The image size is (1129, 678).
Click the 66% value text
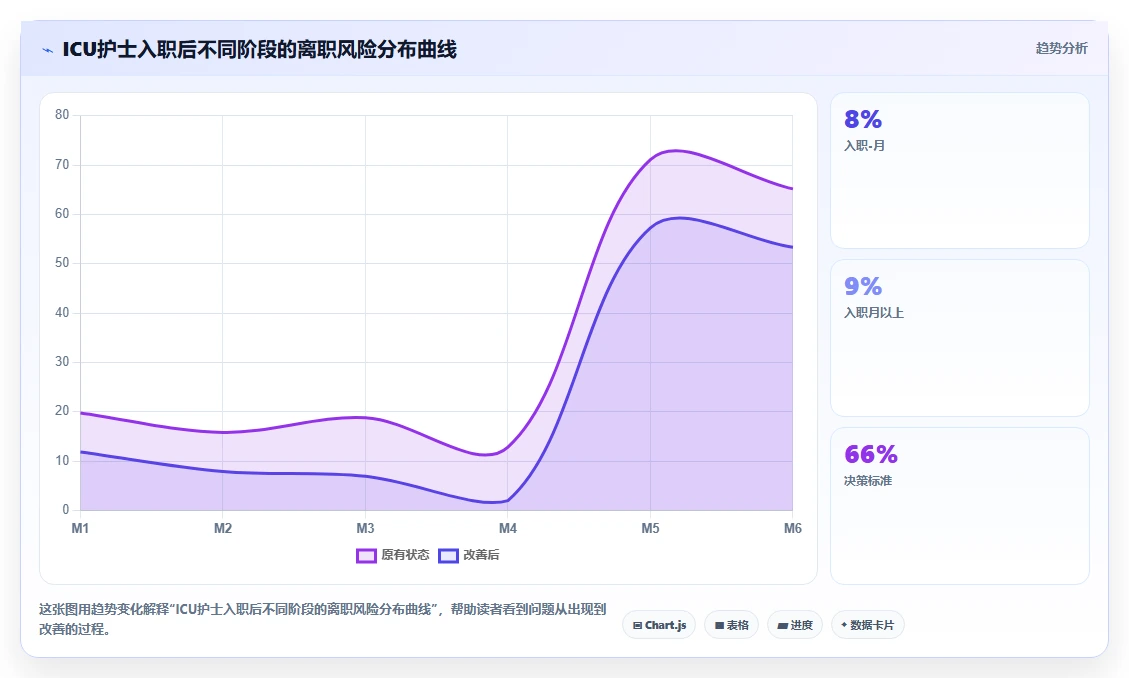[871, 454]
